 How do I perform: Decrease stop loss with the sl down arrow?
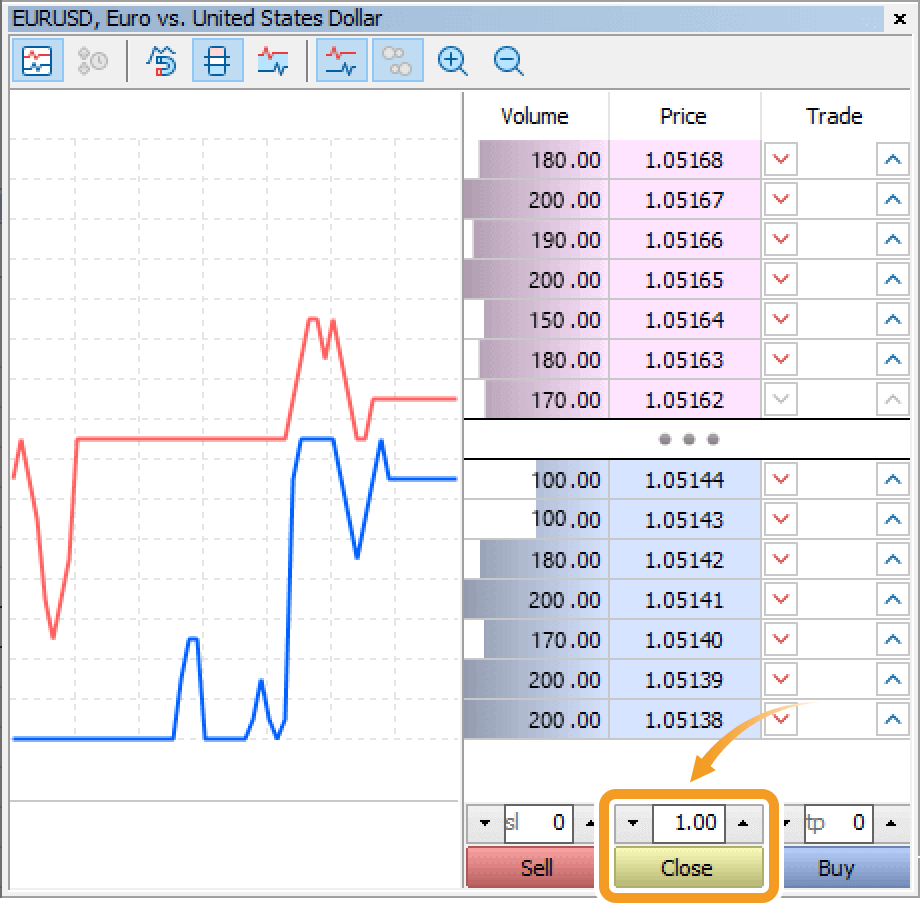pyautogui.click(x=486, y=823)
